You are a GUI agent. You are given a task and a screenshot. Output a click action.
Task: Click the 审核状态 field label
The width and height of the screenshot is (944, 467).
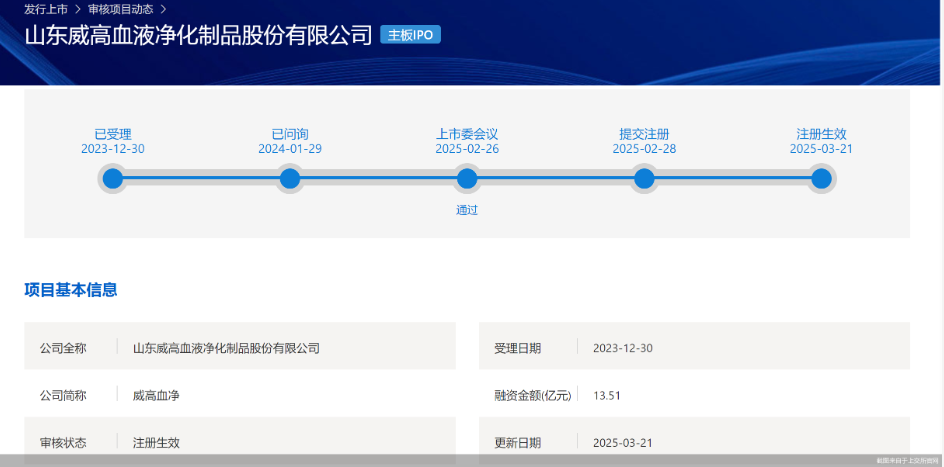tap(63, 443)
